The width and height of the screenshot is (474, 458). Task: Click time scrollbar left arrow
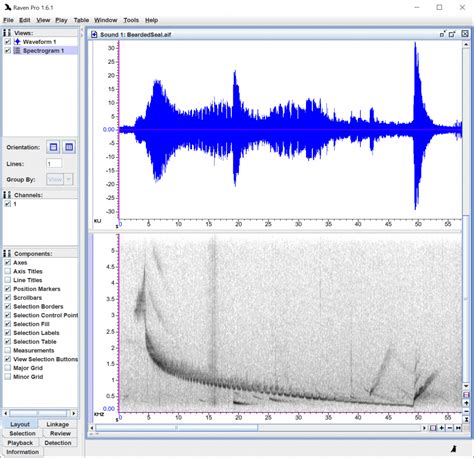[92, 428]
